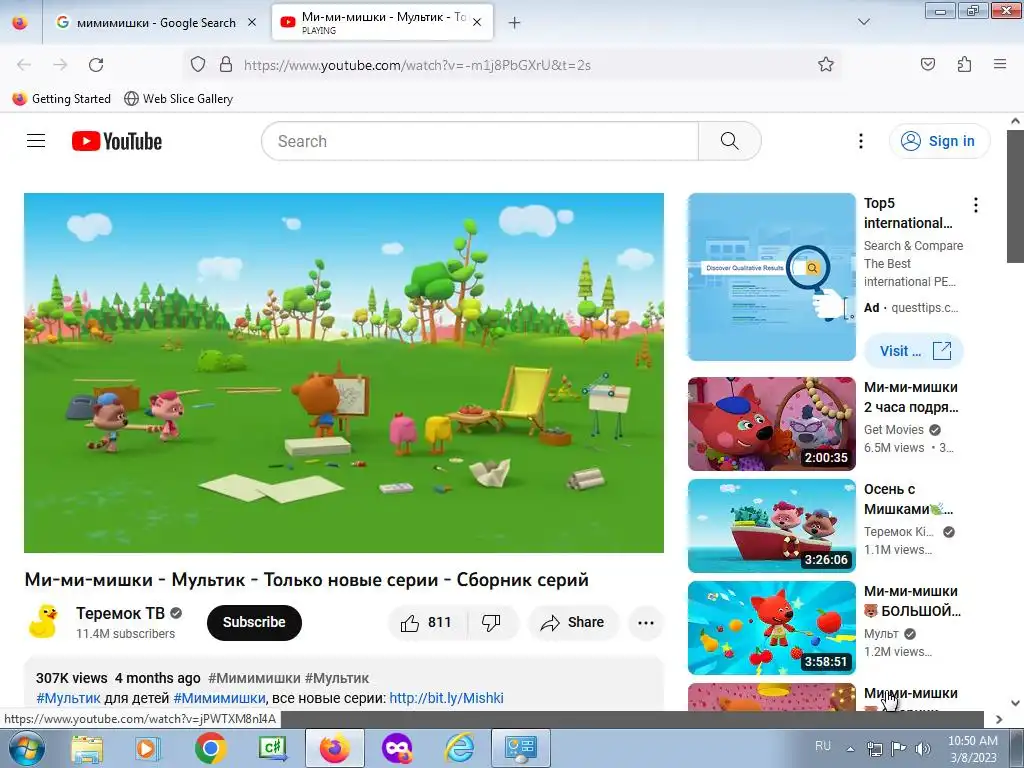The image size is (1024, 768).
Task: Click the search magnifier button
Action: coord(729,141)
